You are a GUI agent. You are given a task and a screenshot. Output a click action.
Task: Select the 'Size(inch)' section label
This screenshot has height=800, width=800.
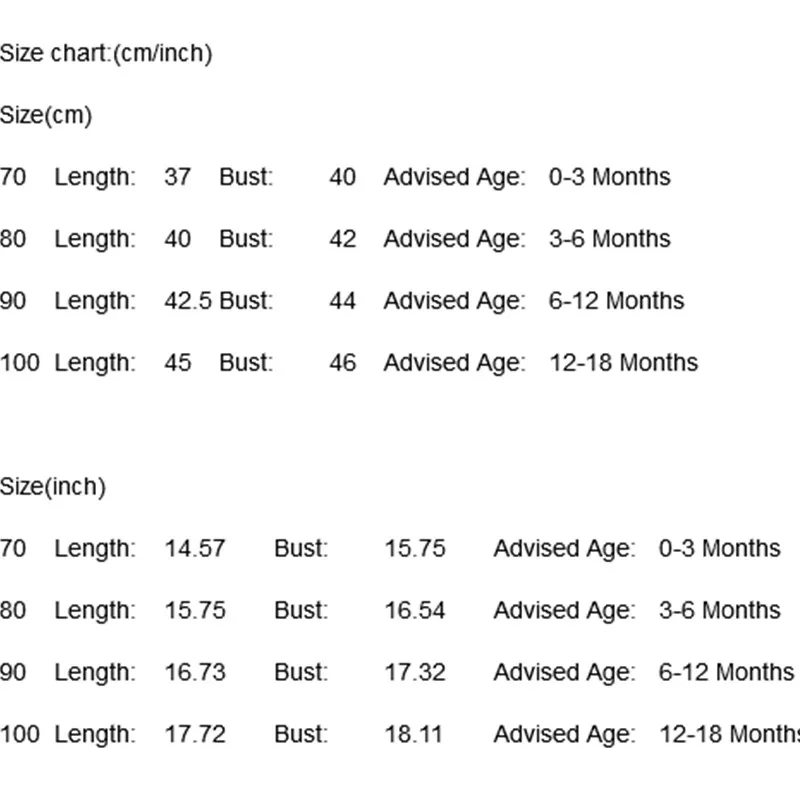[x=53, y=487]
